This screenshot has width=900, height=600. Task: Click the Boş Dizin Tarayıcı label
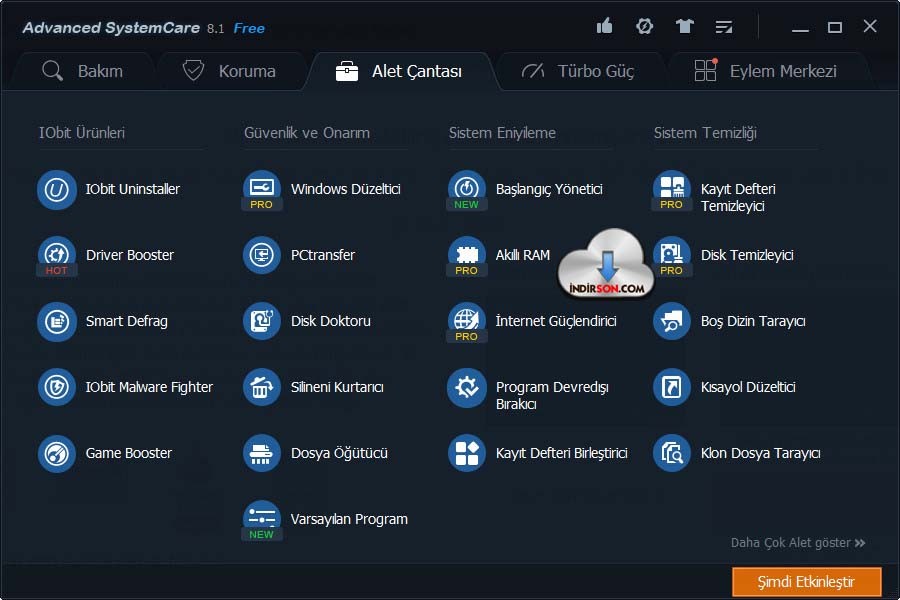click(x=753, y=322)
